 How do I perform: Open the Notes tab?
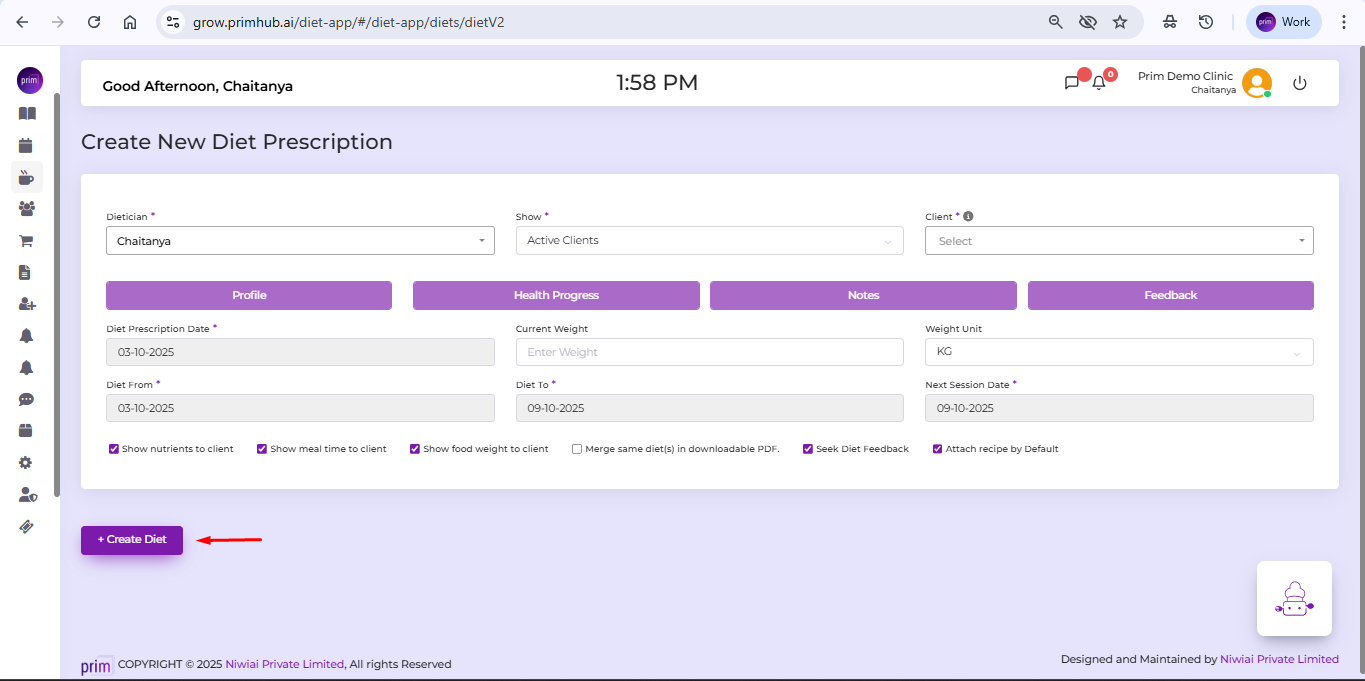(863, 295)
